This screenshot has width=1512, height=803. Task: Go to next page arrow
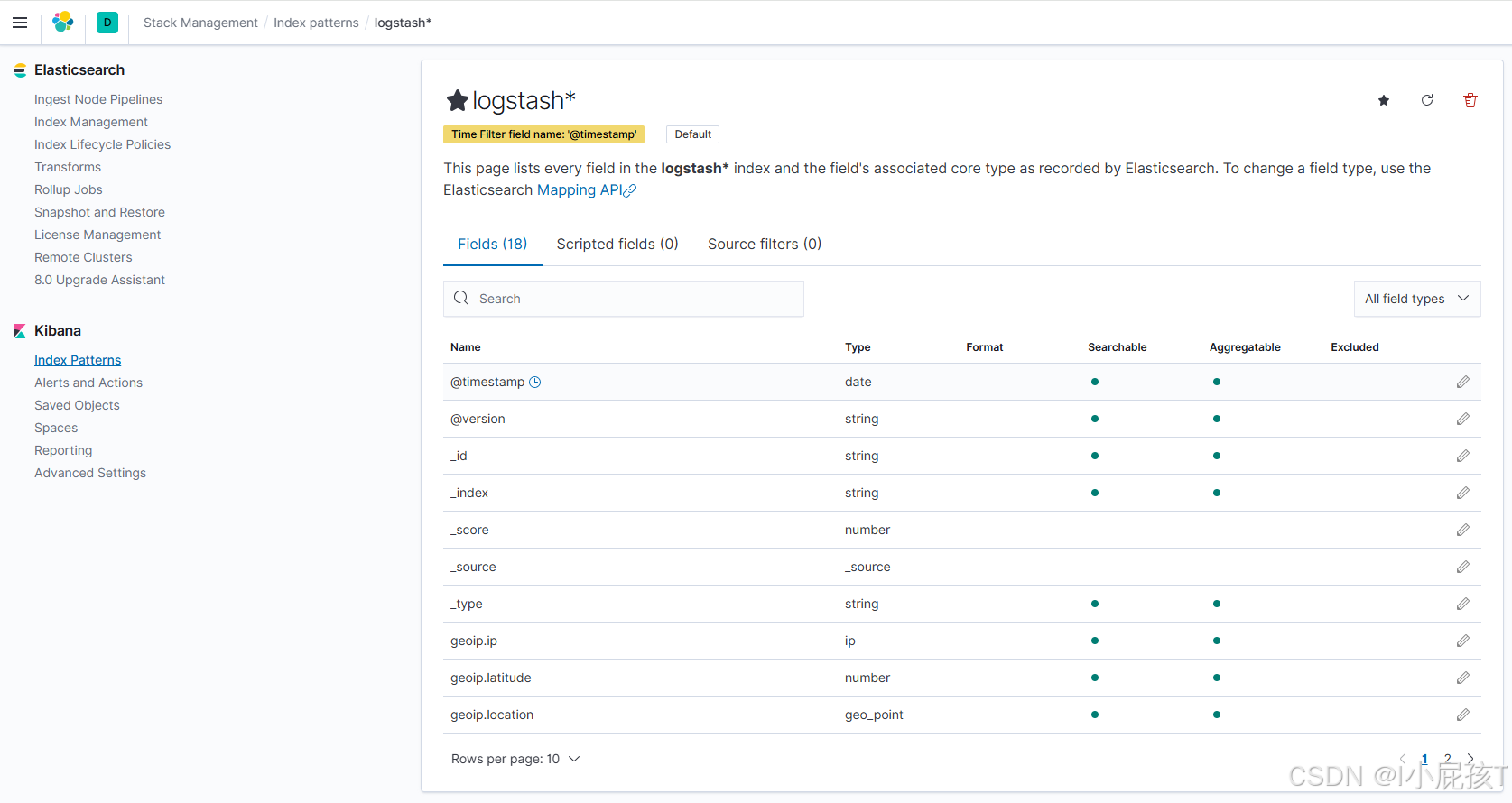1470,759
